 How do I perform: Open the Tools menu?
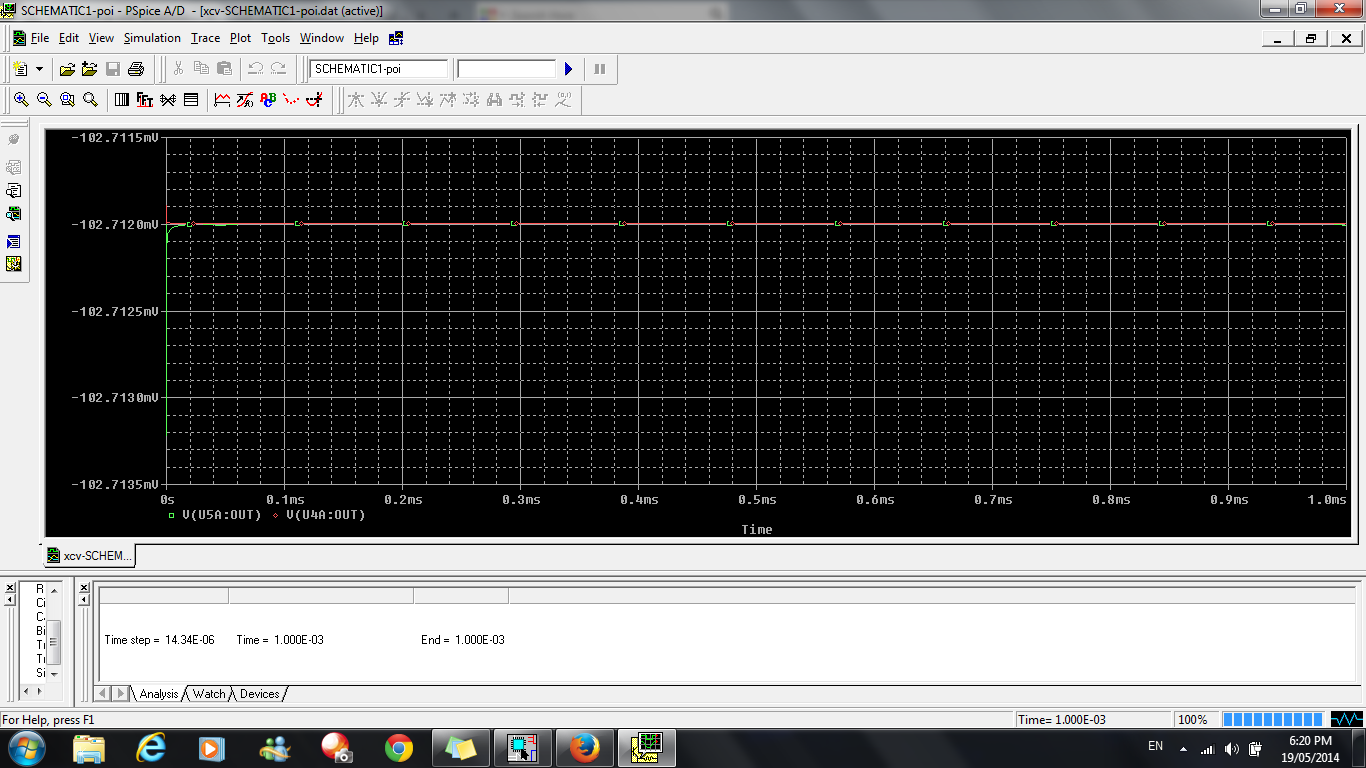tap(276, 38)
